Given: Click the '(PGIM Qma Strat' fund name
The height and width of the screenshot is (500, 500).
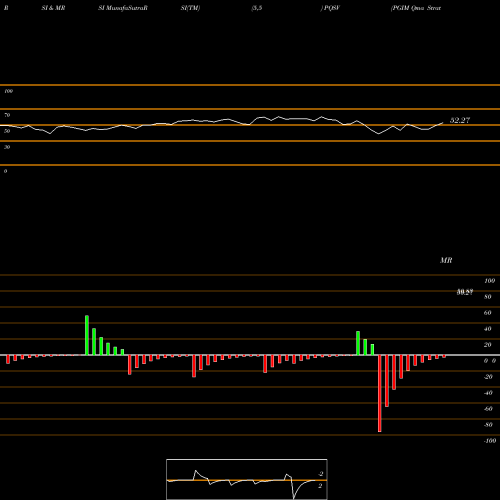Looking at the screenshot, I should pos(416,8).
